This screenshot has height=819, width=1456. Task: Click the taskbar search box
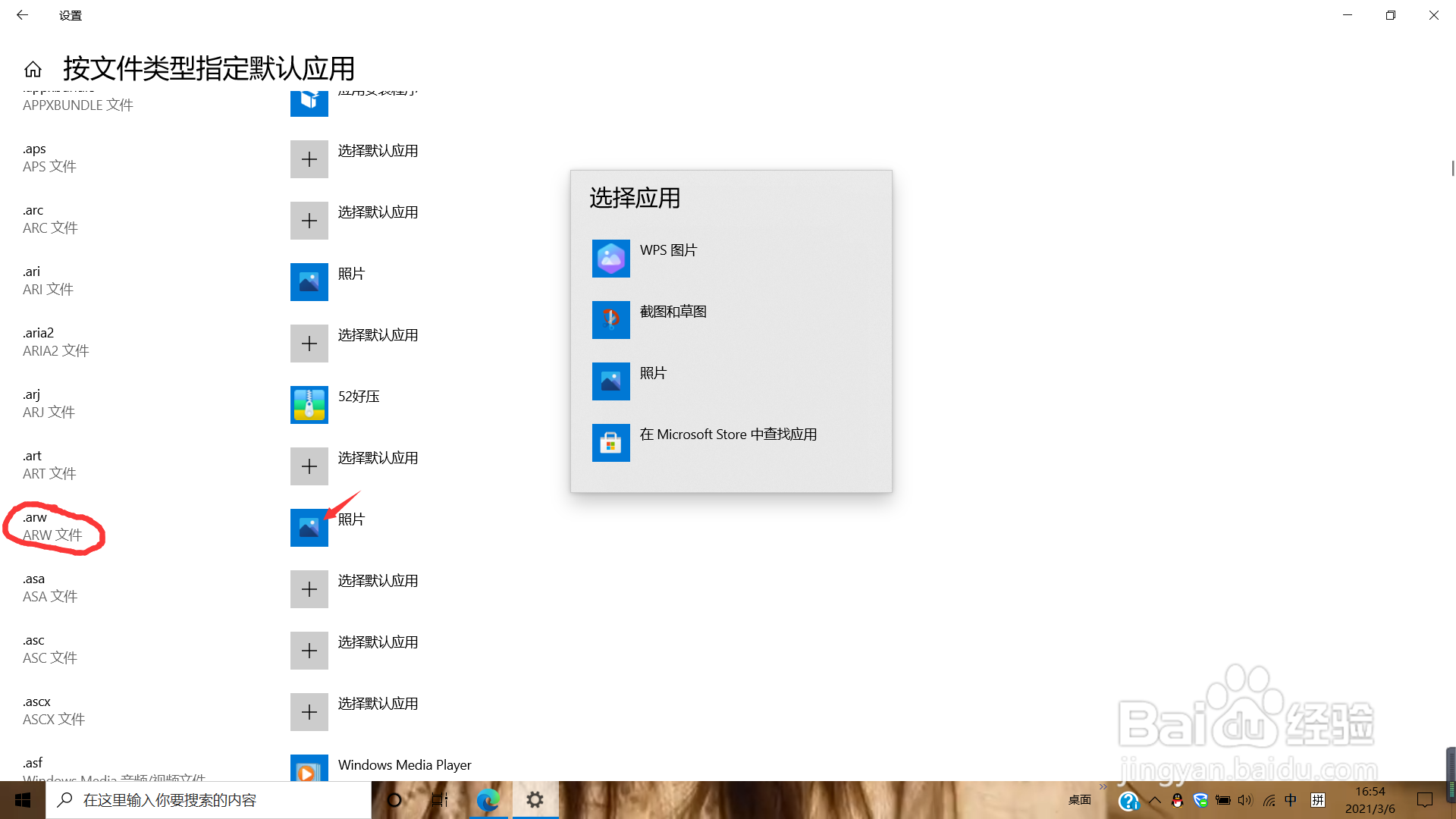(209, 800)
